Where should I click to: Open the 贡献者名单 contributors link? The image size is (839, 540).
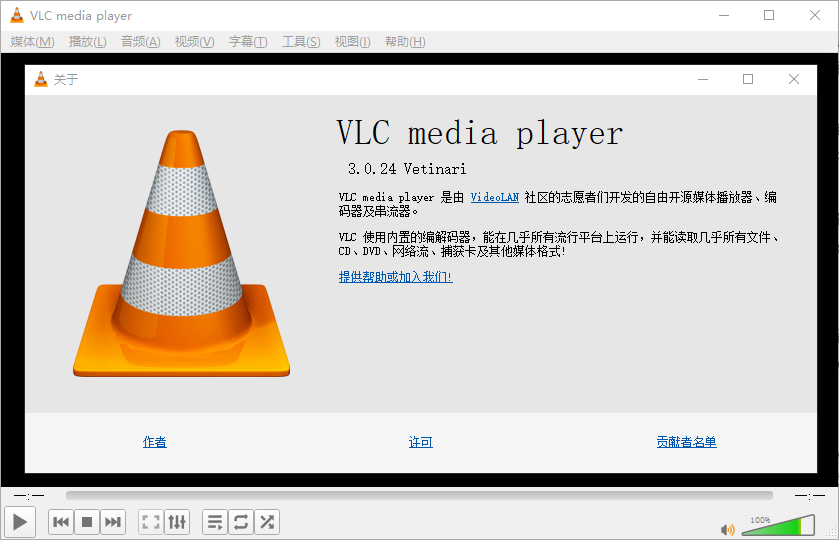tap(687, 442)
